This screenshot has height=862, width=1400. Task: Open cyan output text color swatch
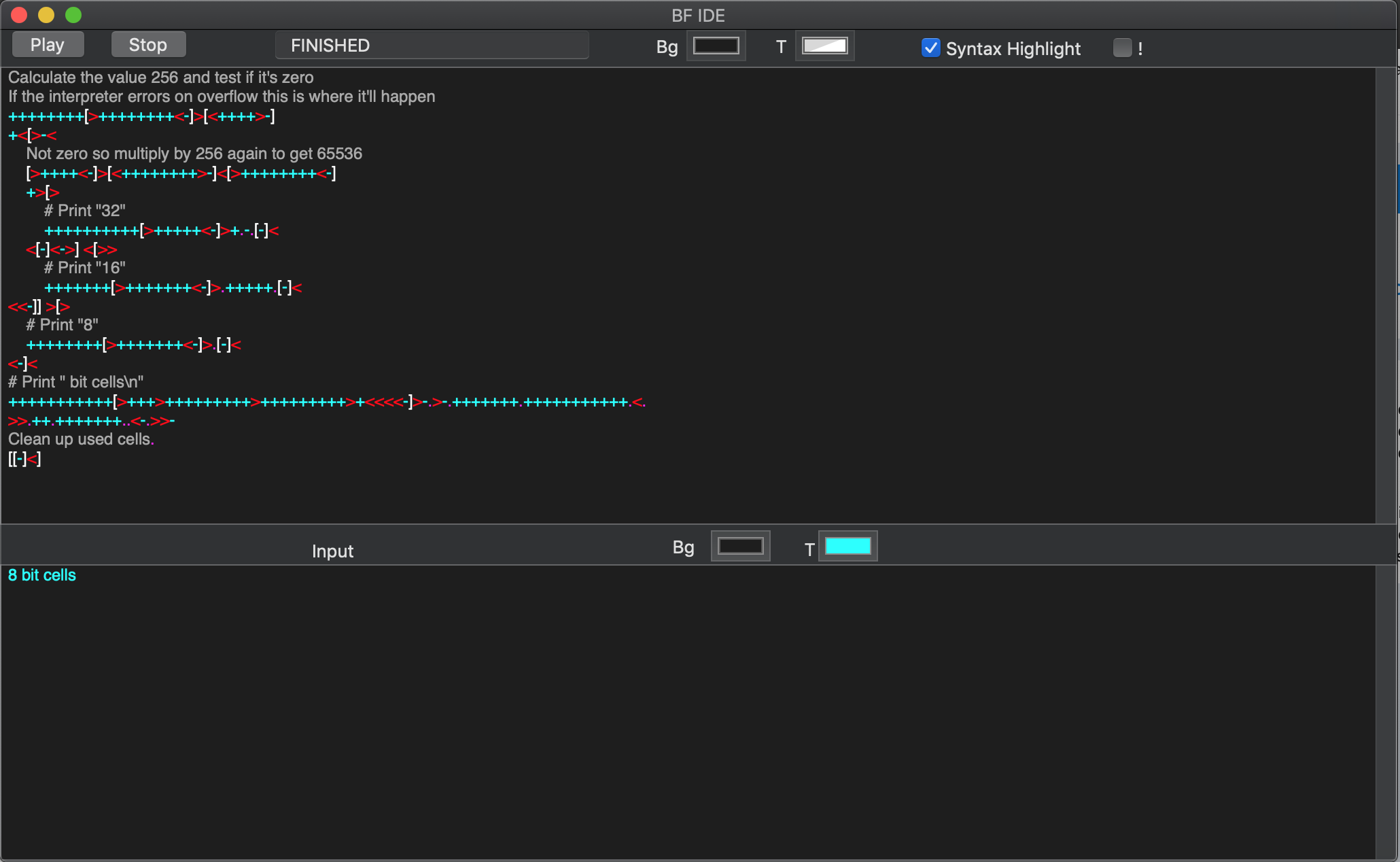click(x=848, y=546)
